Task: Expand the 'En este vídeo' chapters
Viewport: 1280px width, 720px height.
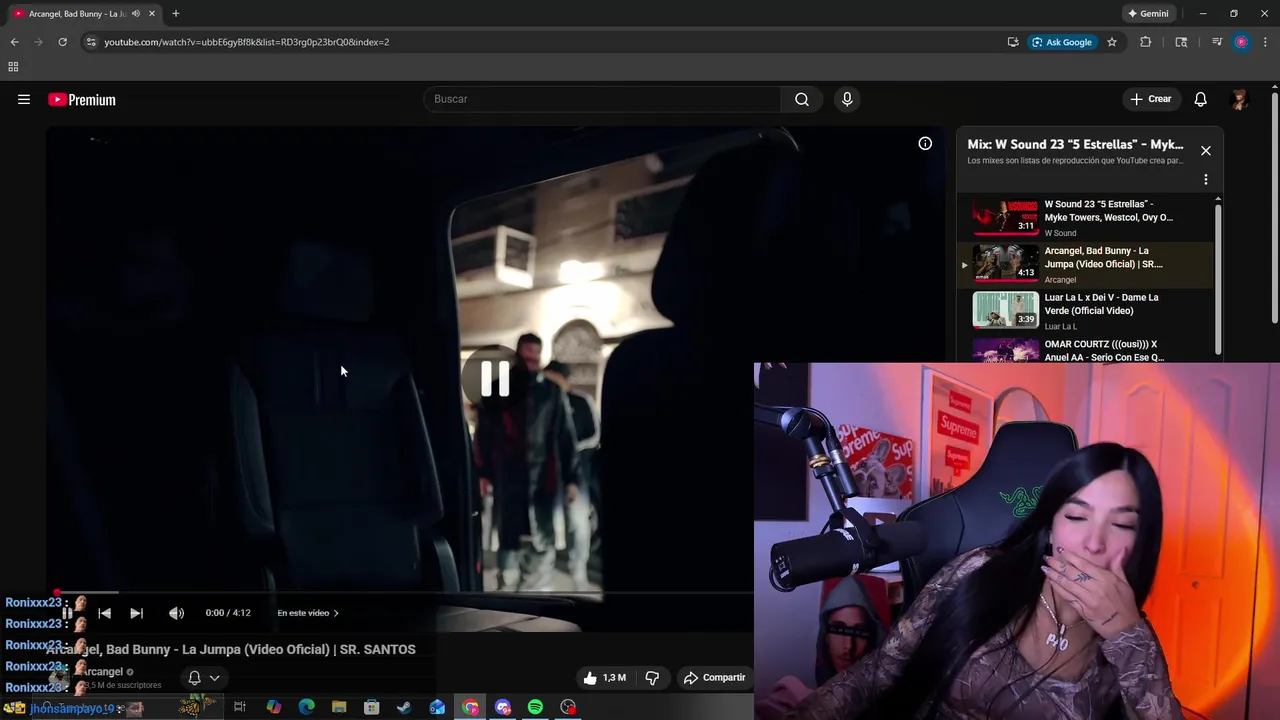Action: (x=308, y=613)
